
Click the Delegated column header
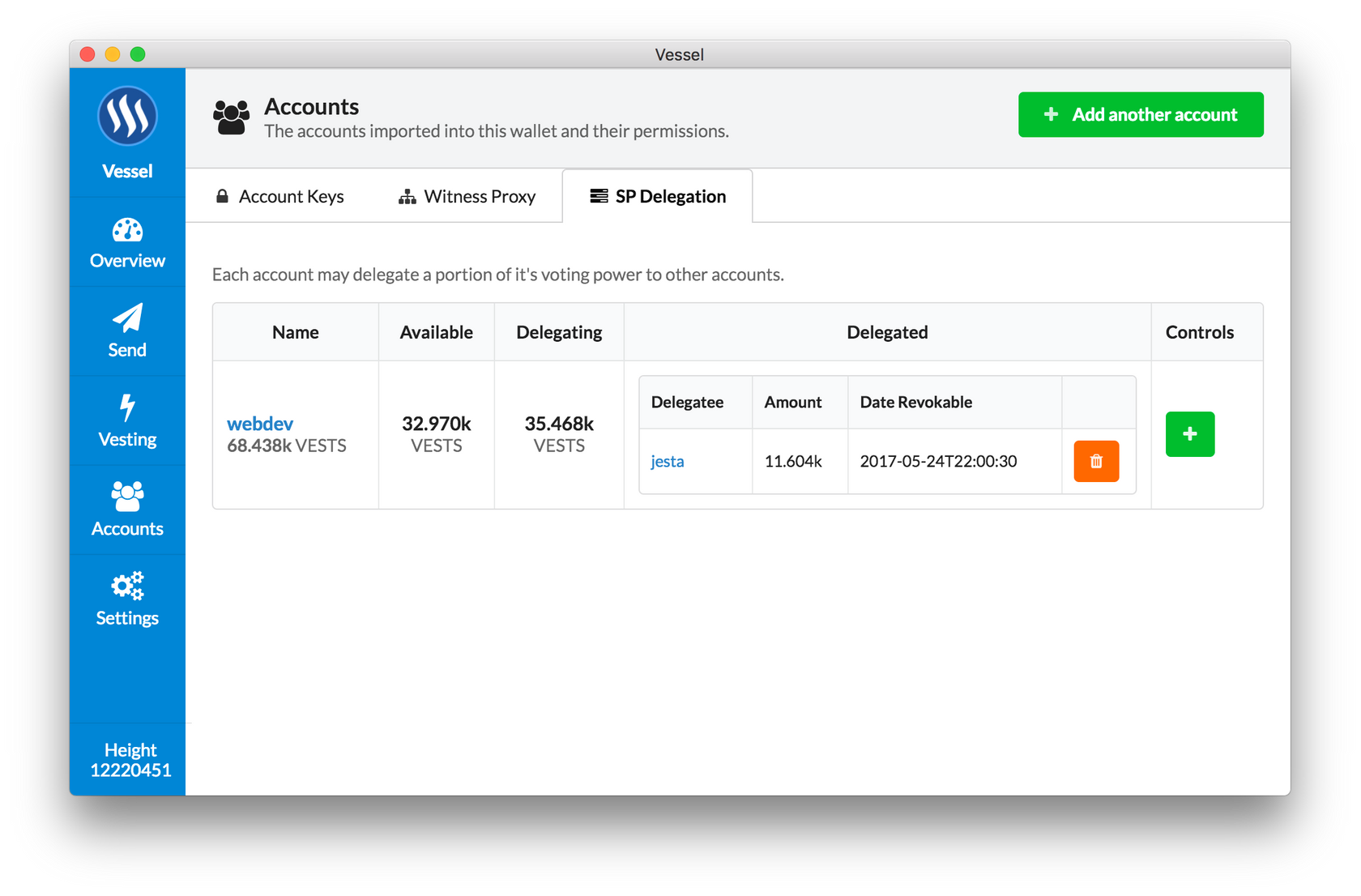887,332
